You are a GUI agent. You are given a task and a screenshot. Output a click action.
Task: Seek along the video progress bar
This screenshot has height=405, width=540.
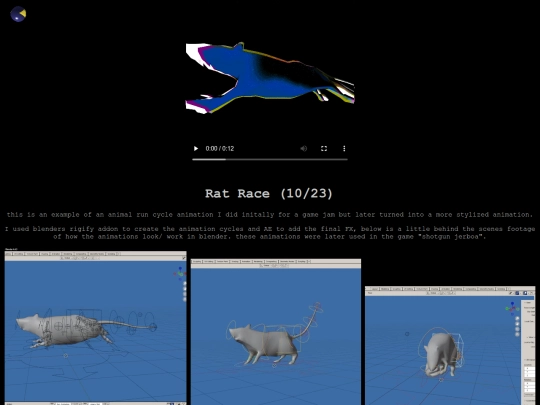click(x=270, y=159)
